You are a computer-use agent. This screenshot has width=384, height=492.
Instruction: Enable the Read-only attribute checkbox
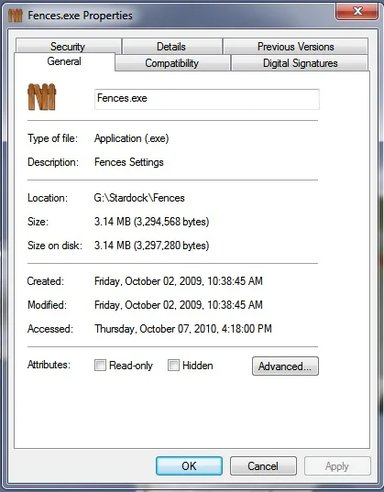100,365
